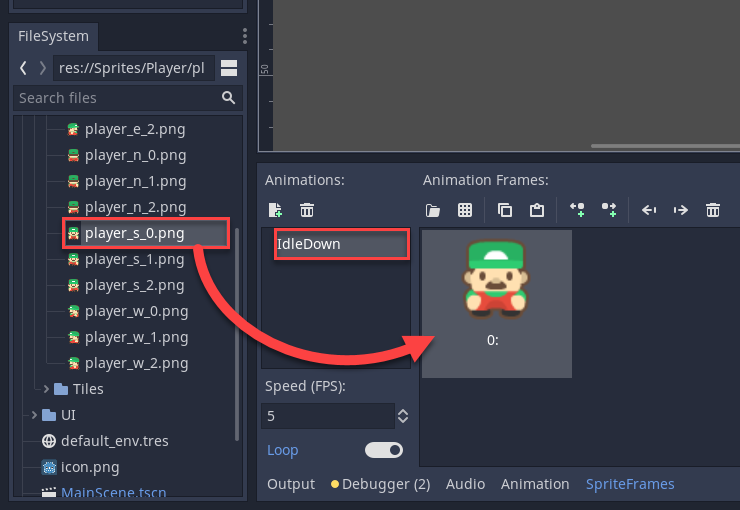Viewport: 740px width, 510px height.
Task: Select icon.png file
Action: tap(81, 467)
